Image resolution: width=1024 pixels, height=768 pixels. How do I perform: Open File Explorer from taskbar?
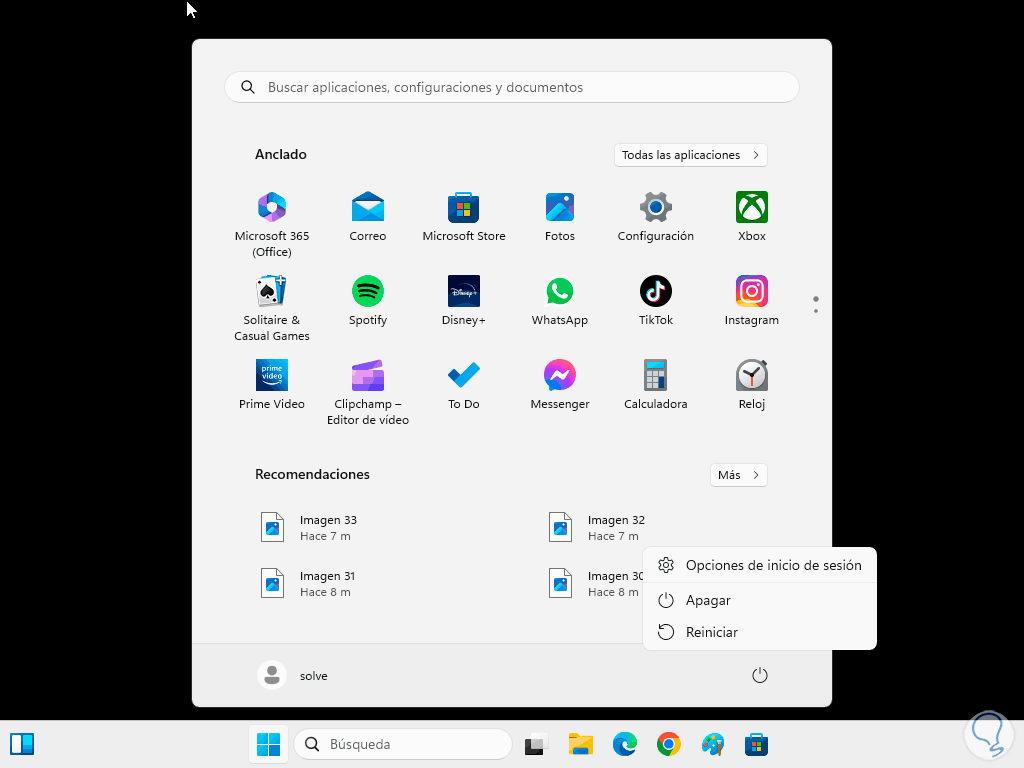pyautogui.click(x=581, y=744)
